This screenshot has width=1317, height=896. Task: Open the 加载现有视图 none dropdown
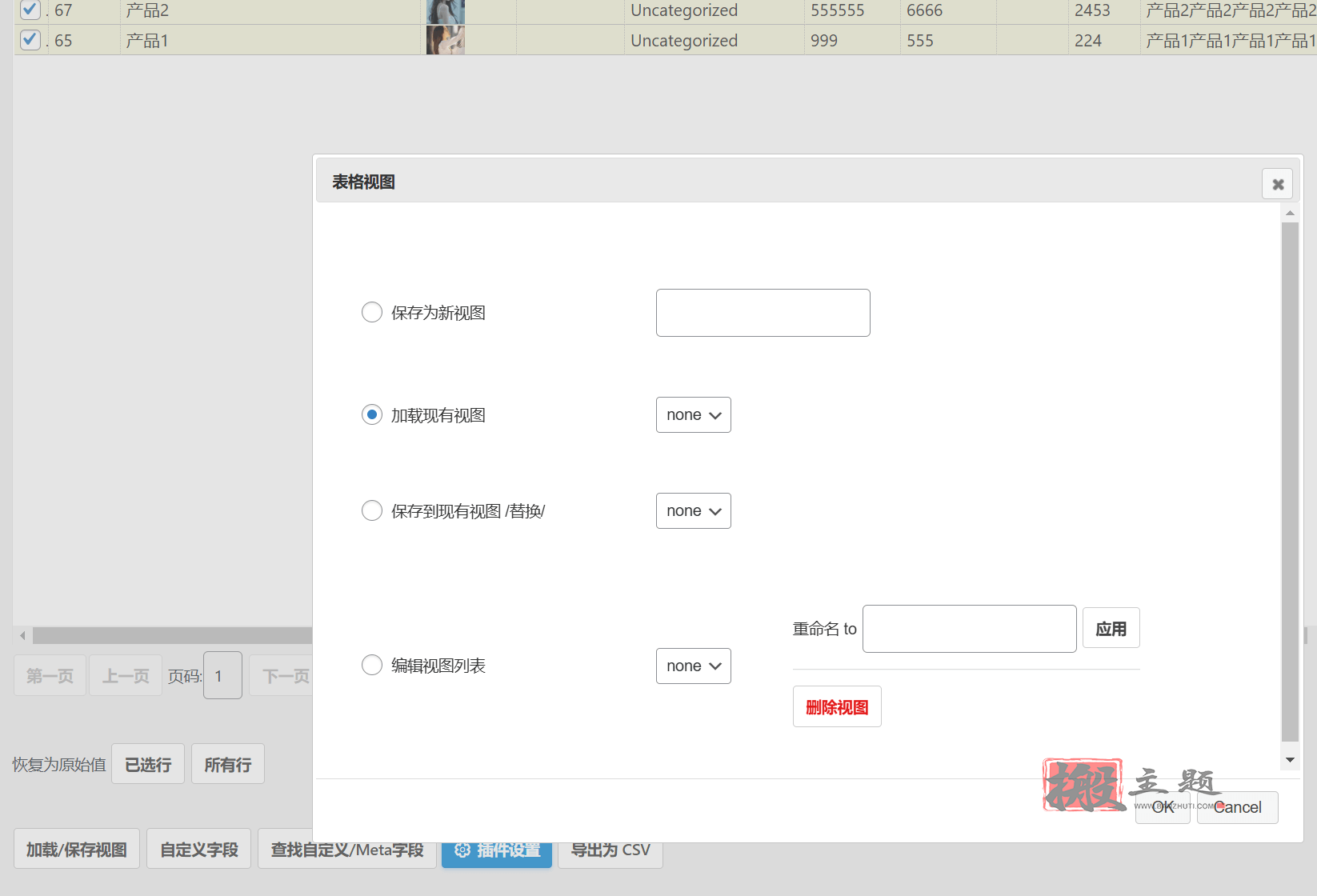coord(694,414)
